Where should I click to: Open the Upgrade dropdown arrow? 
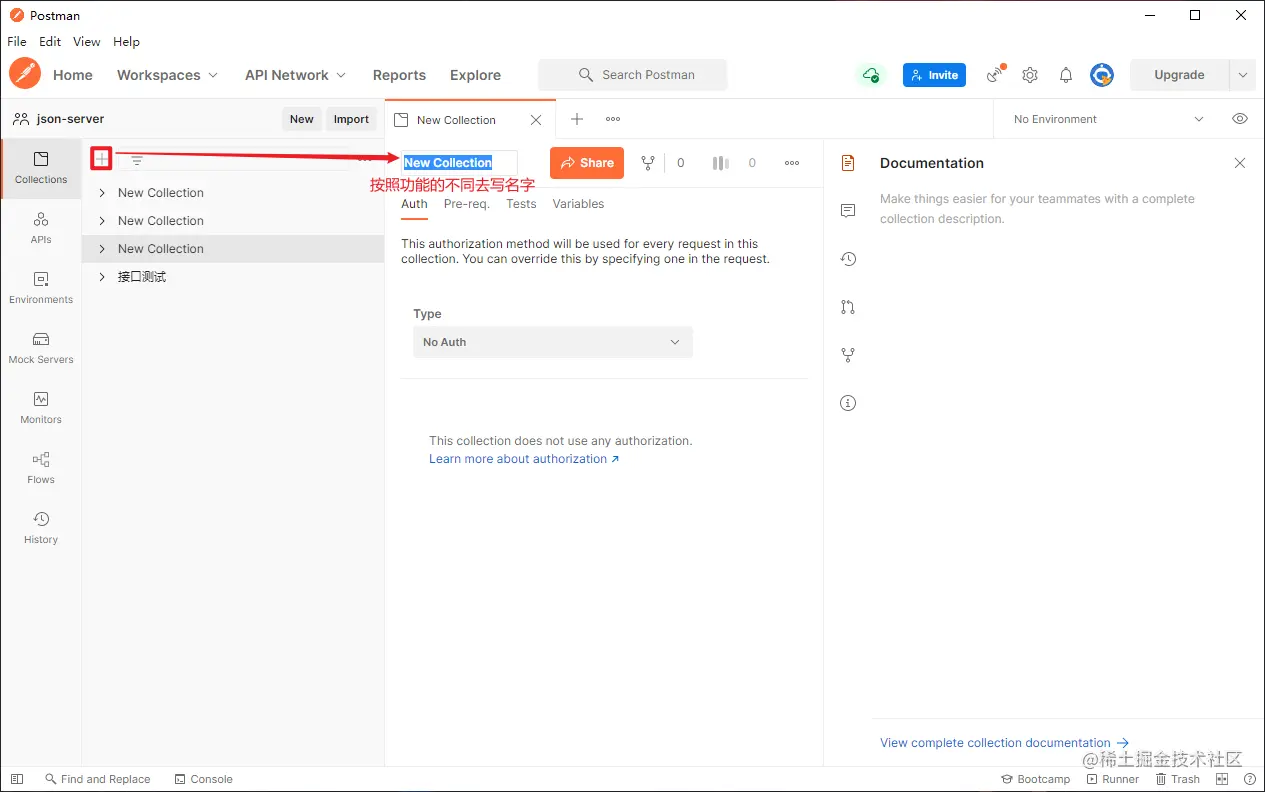click(1243, 75)
